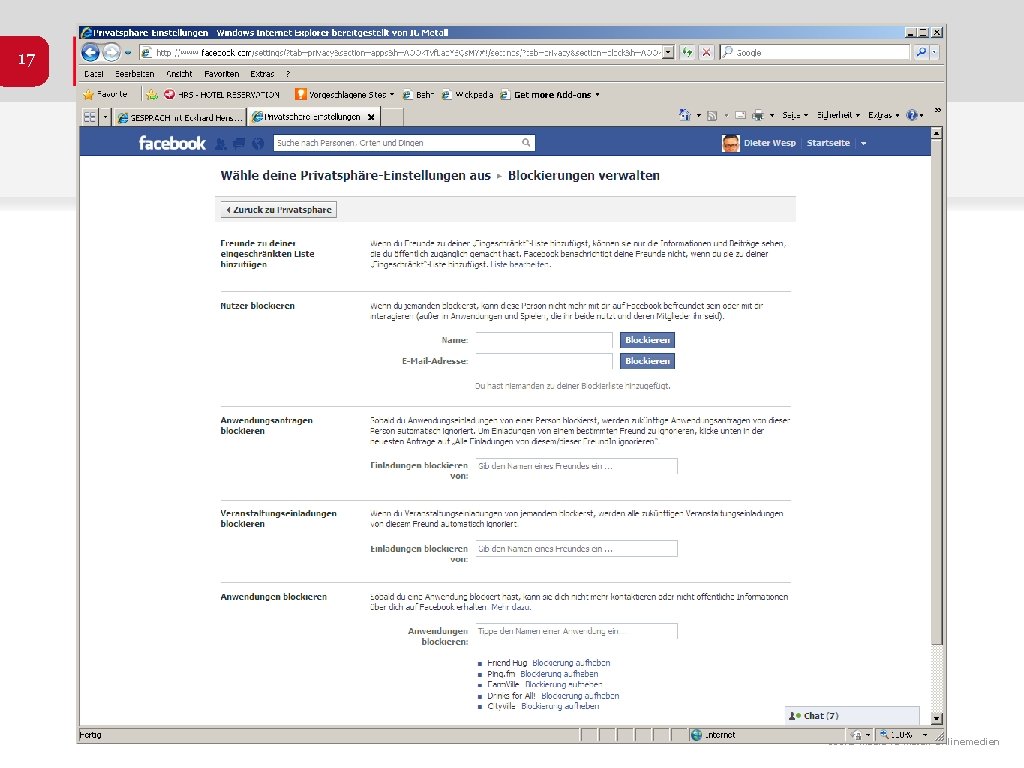Unblock FarmVille via Blockierung aufheben

tap(564, 685)
